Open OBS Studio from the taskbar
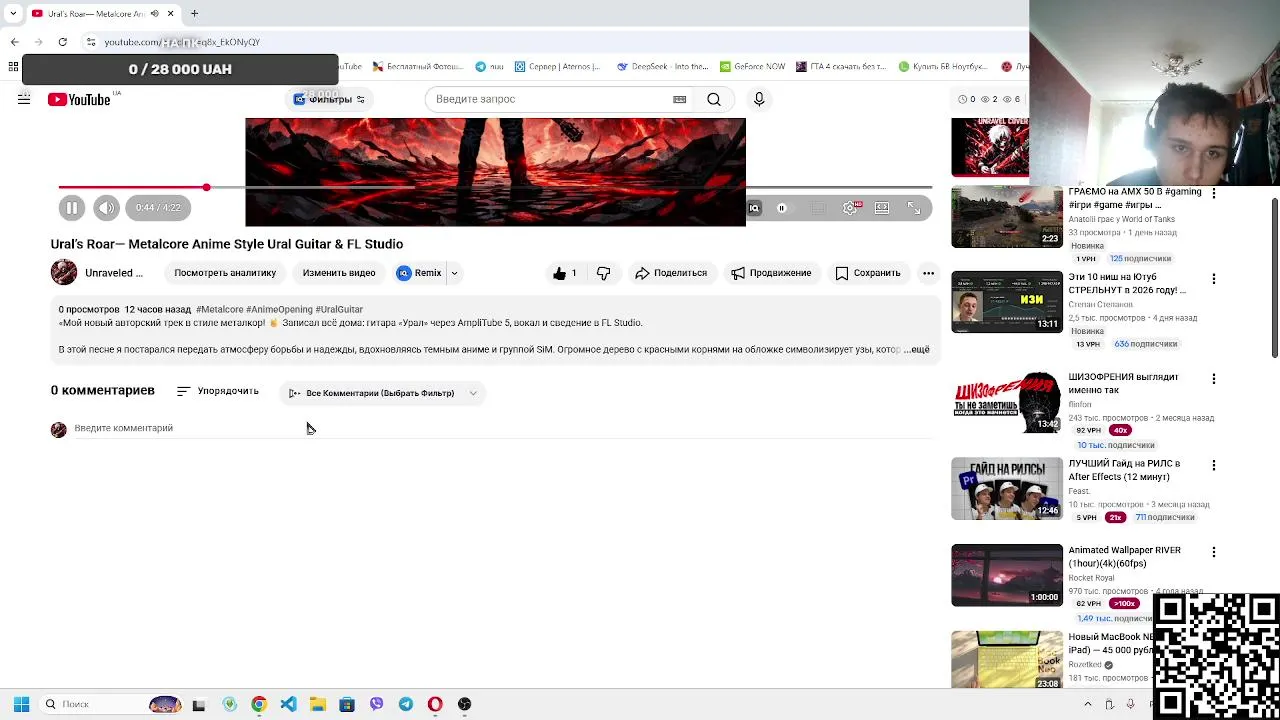Viewport: 1280px width, 720px height. [x=464, y=704]
